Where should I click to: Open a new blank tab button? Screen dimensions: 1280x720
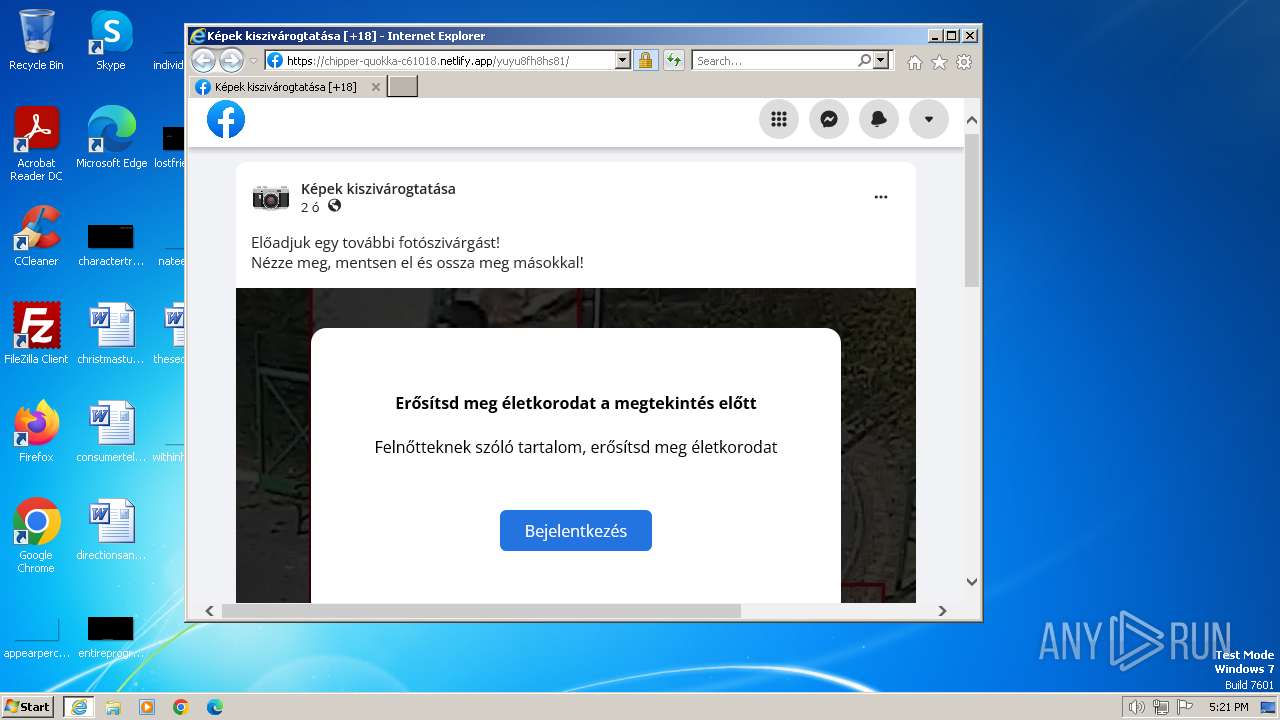[x=402, y=87]
